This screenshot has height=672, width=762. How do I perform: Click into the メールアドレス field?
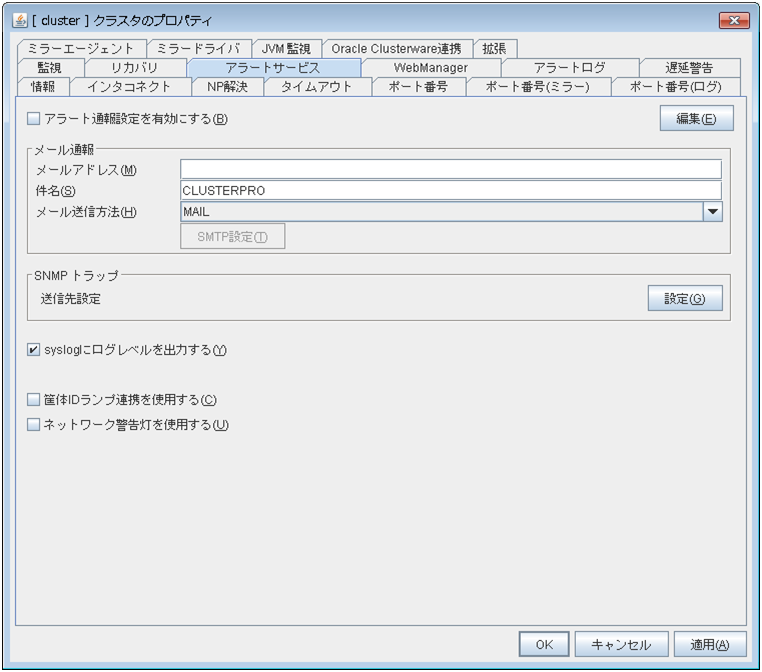pyautogui.click(x=450, y=169)
